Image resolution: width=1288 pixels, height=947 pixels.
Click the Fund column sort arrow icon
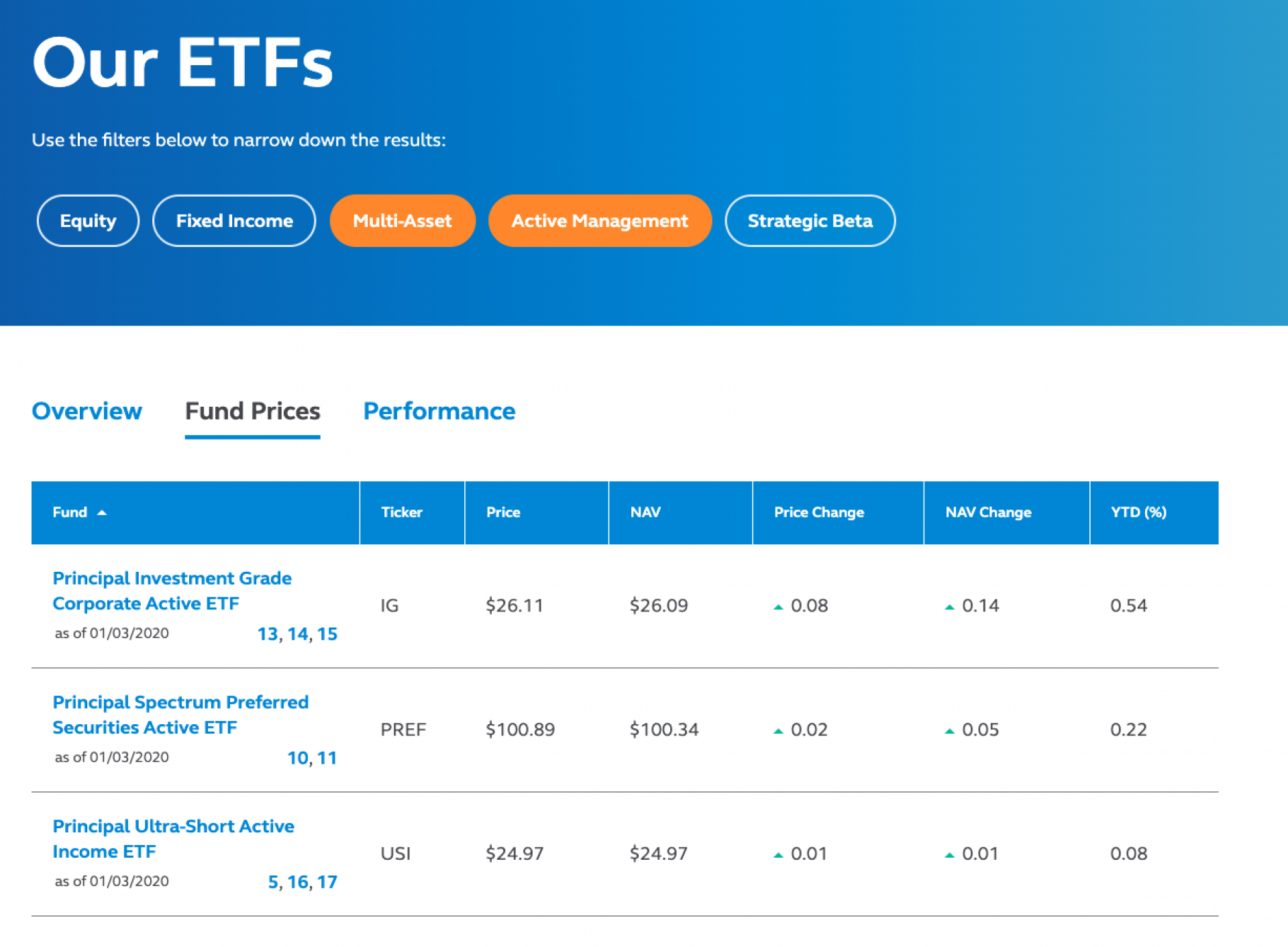pos(102,513)
